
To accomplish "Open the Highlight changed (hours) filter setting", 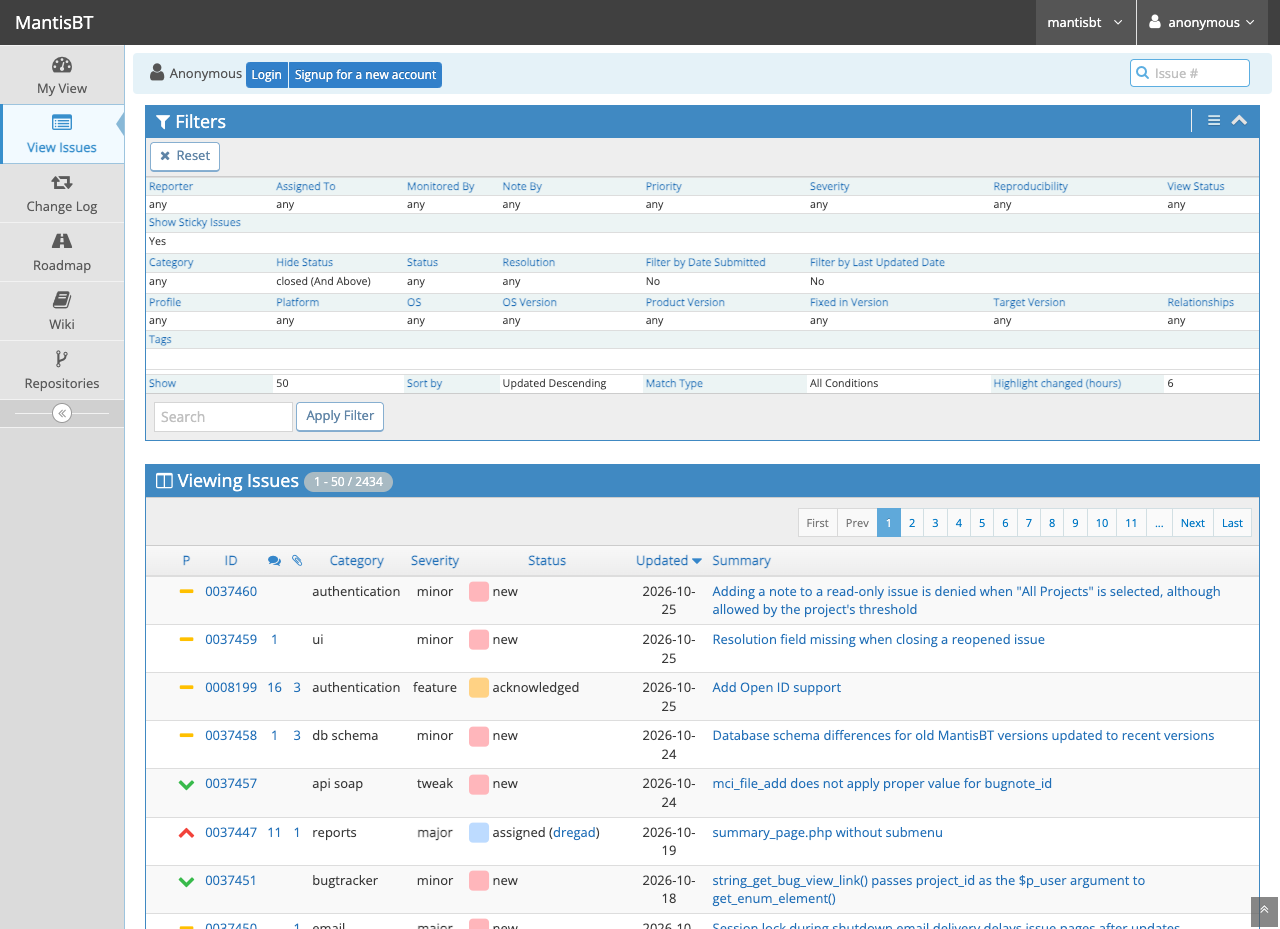I will (1057, 383).
